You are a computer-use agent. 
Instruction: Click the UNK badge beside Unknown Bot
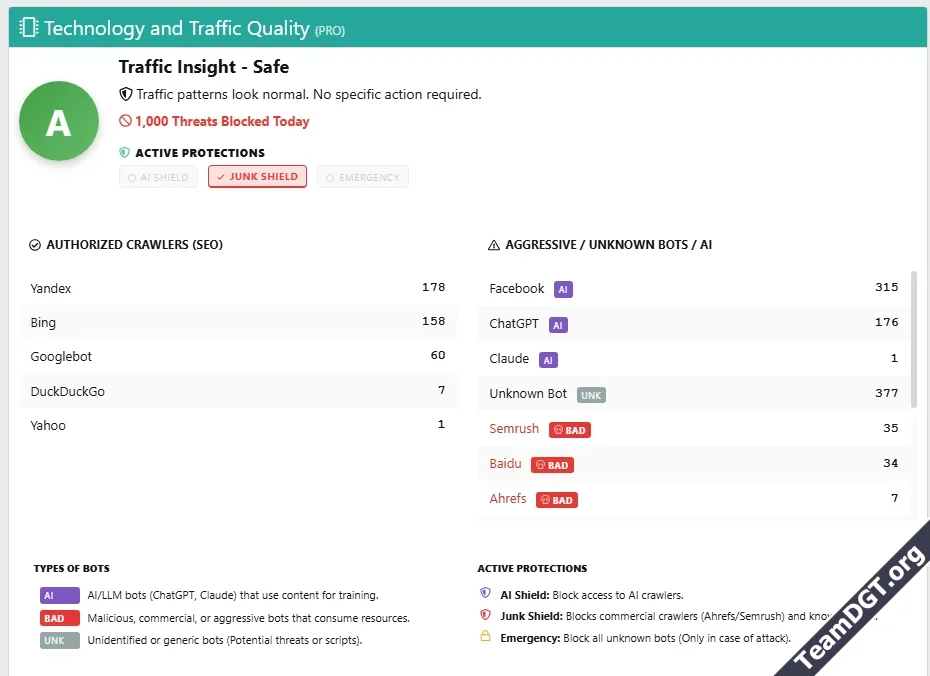point(591,395)
